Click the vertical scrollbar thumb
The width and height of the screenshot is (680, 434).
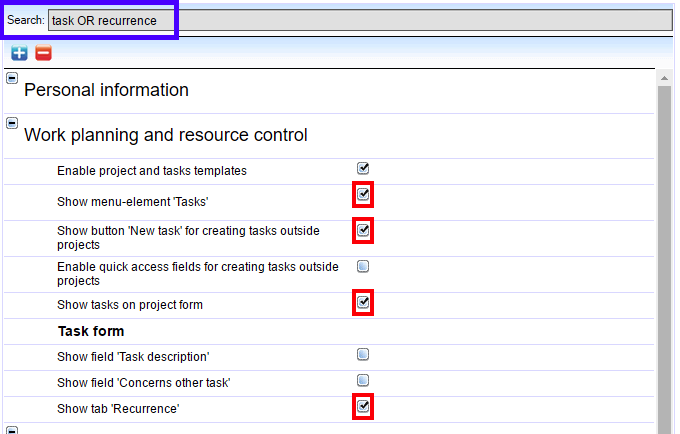coord(664,250)
